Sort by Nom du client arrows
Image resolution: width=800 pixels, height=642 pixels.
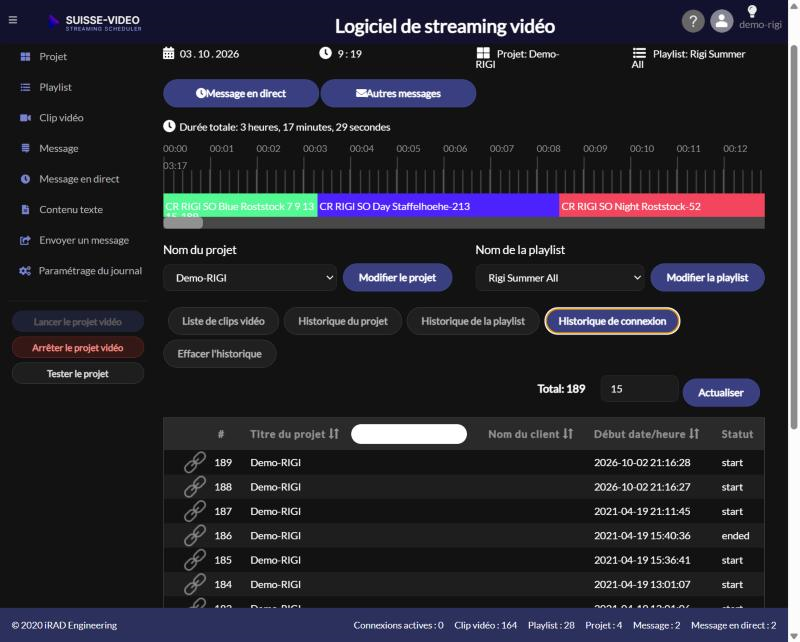coord(568,434)
